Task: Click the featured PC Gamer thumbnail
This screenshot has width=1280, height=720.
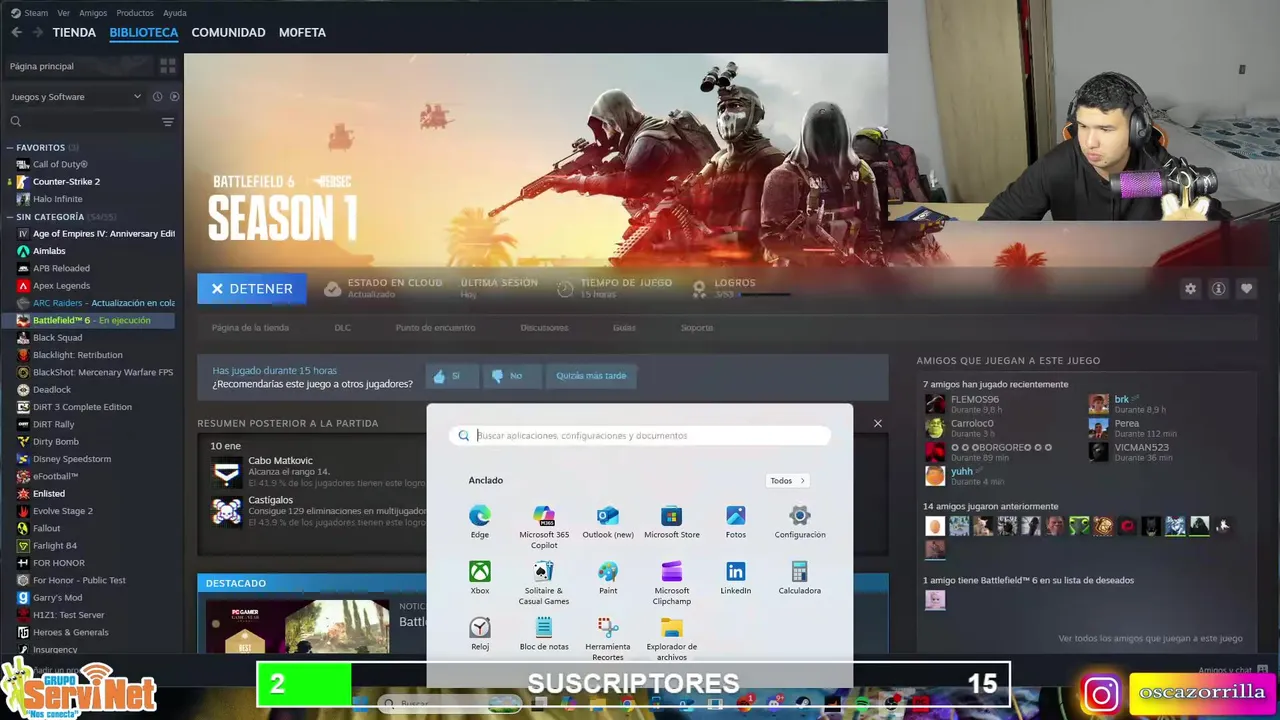Action: [298, 626]
